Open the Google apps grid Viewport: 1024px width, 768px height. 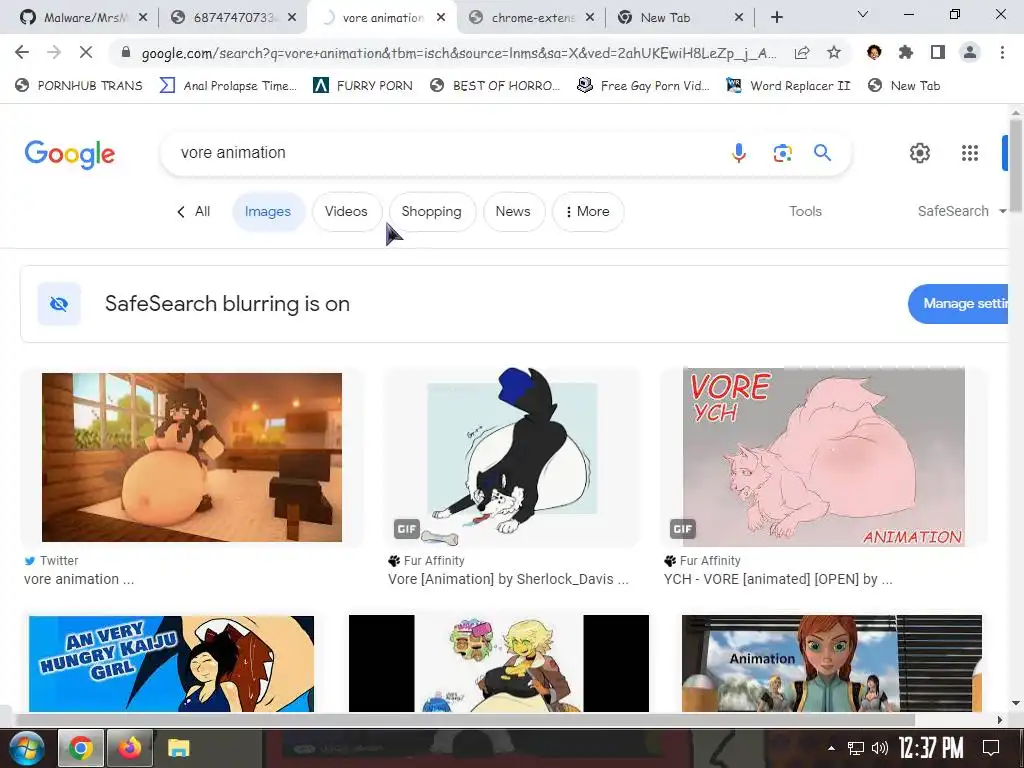pos(970,153)
